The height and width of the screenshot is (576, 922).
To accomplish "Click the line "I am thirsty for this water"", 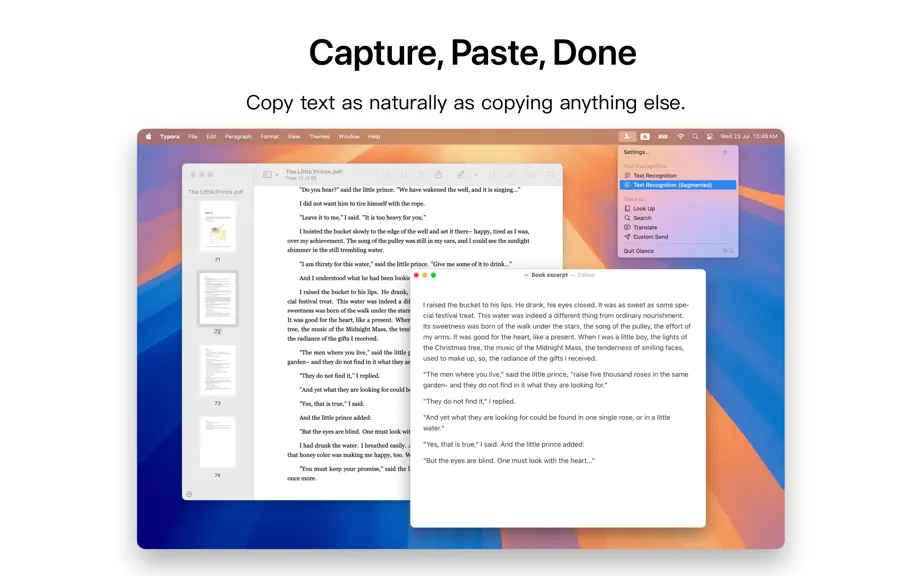I will point(405,264).
